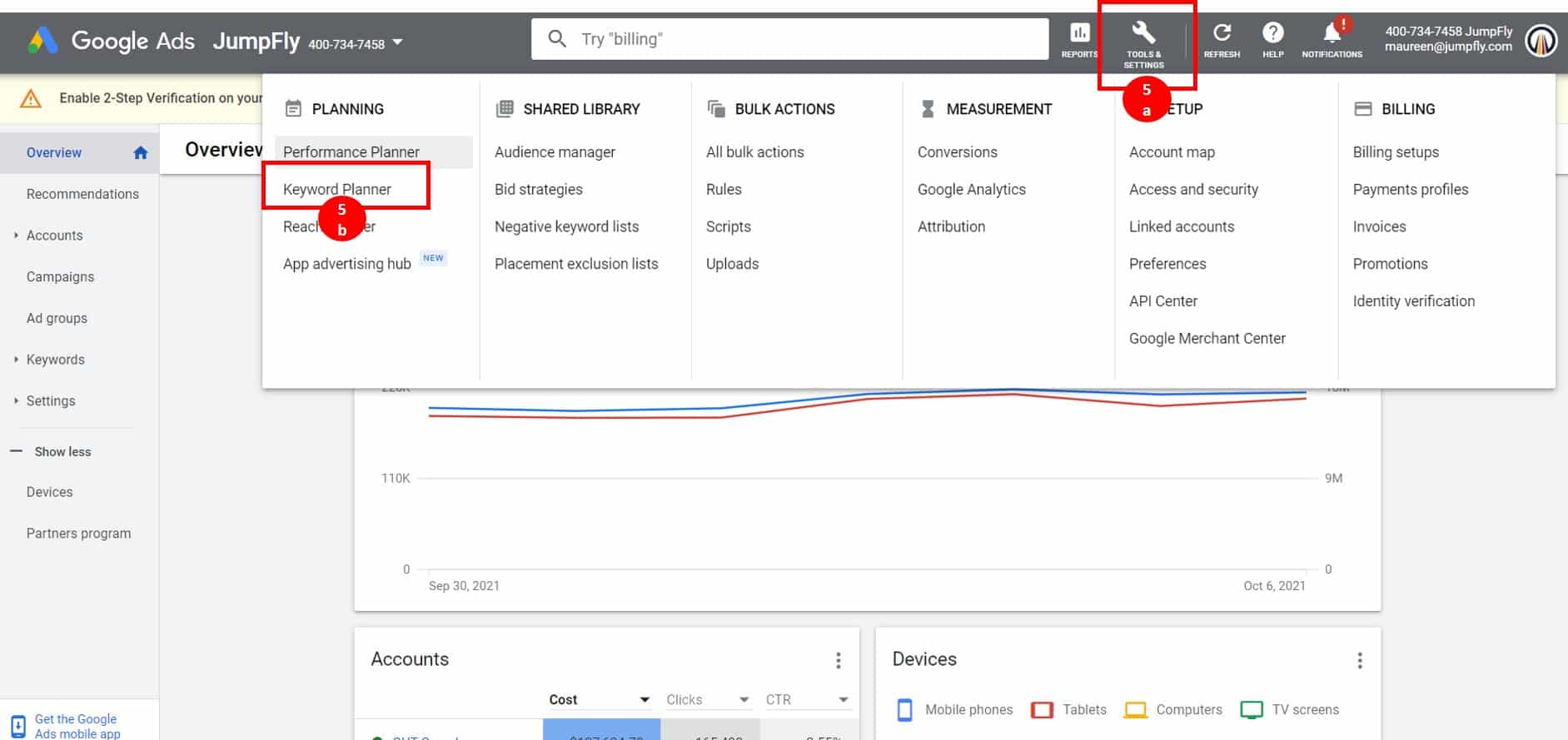Open the Devices card three-dot menu
1568x740 pixels.
pos(1360,660)
